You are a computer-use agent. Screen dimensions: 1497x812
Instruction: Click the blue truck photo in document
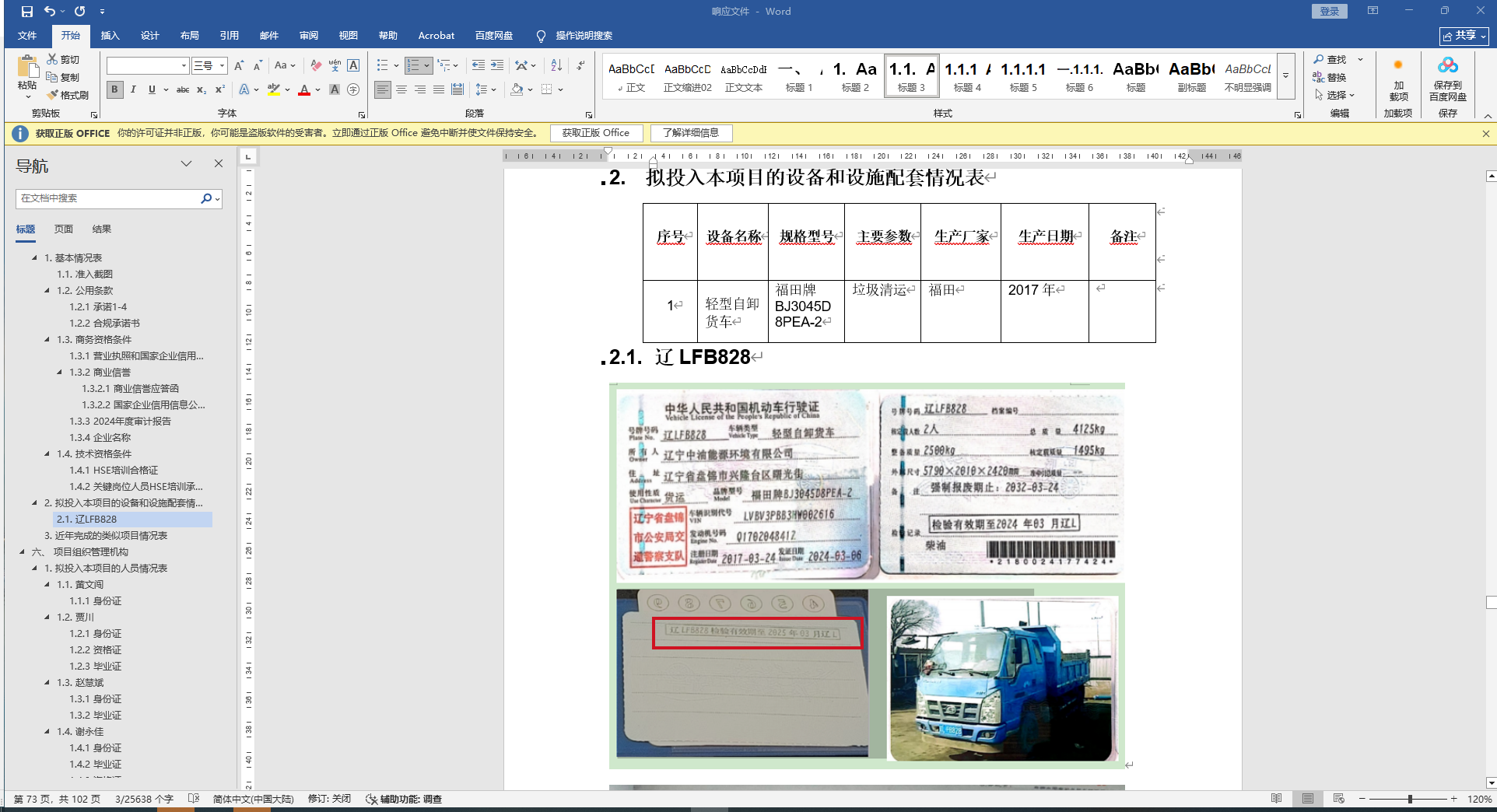pyautogui.click(x=1003, y=679)
